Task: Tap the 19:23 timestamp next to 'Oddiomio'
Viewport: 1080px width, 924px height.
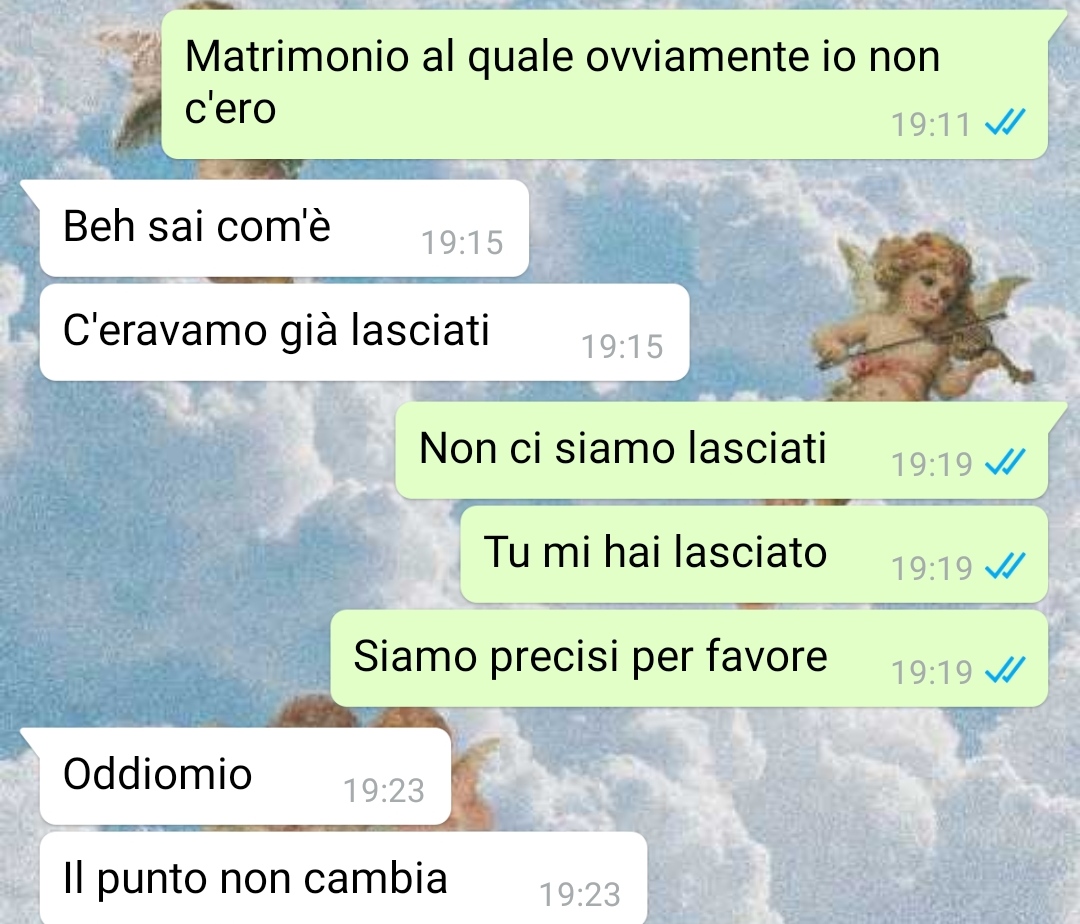Action: [x=384, y=790]
